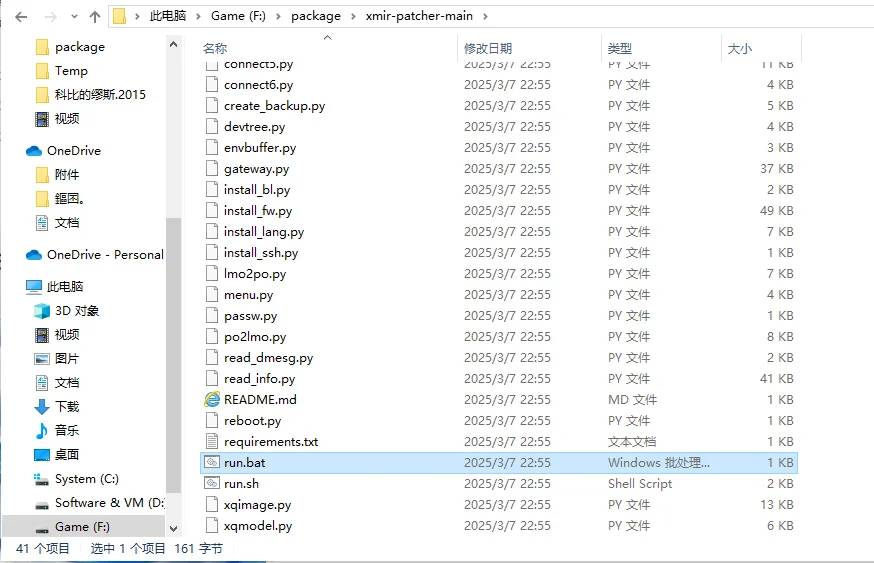The height and width of the screenshot is (563, 874).
Task: Click the run.sh shell script icon
Action: coord(211,483)
